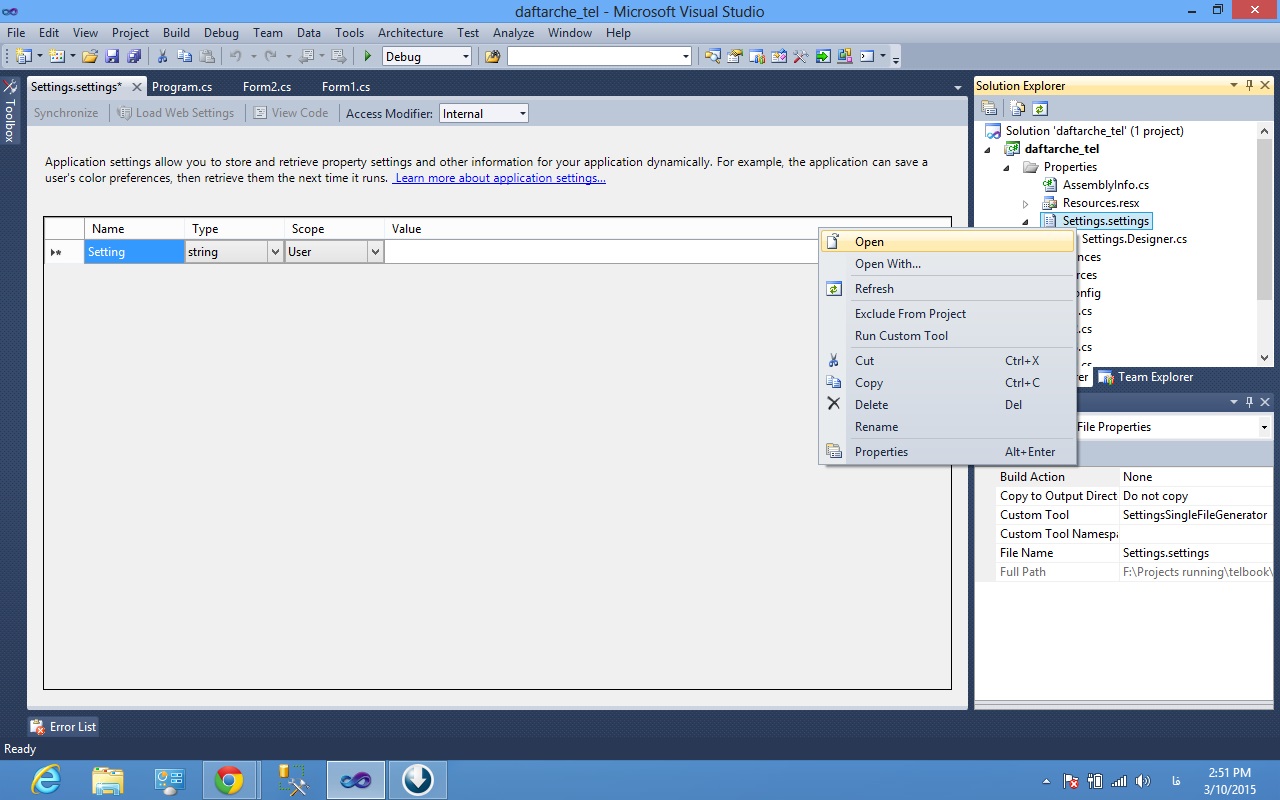The width and height of the screenshot is (1280, 800).
Task: Collapse the Properties folder node
Action: click(1007, 167)
